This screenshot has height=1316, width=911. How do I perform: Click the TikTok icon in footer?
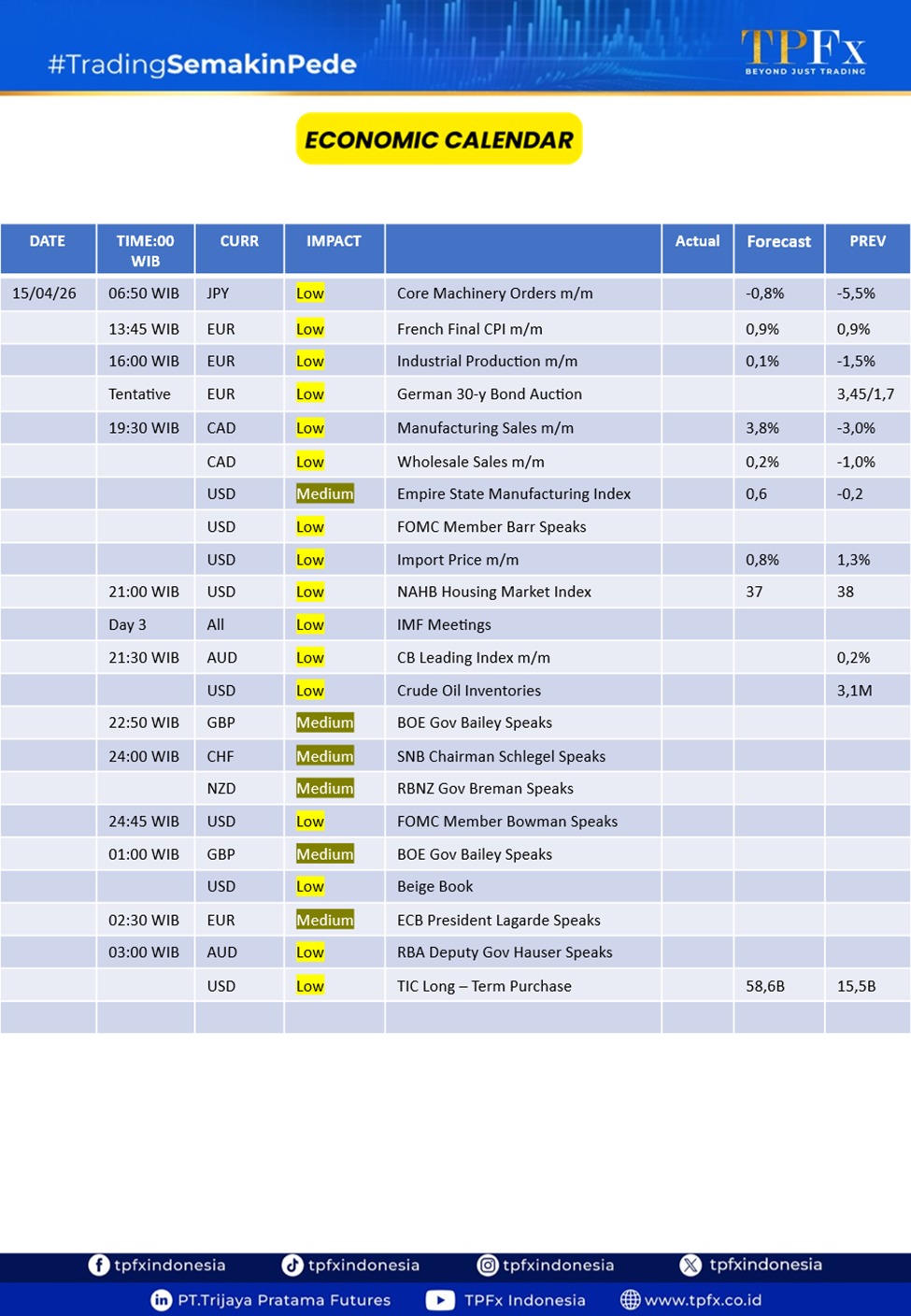click(292, 1265)
